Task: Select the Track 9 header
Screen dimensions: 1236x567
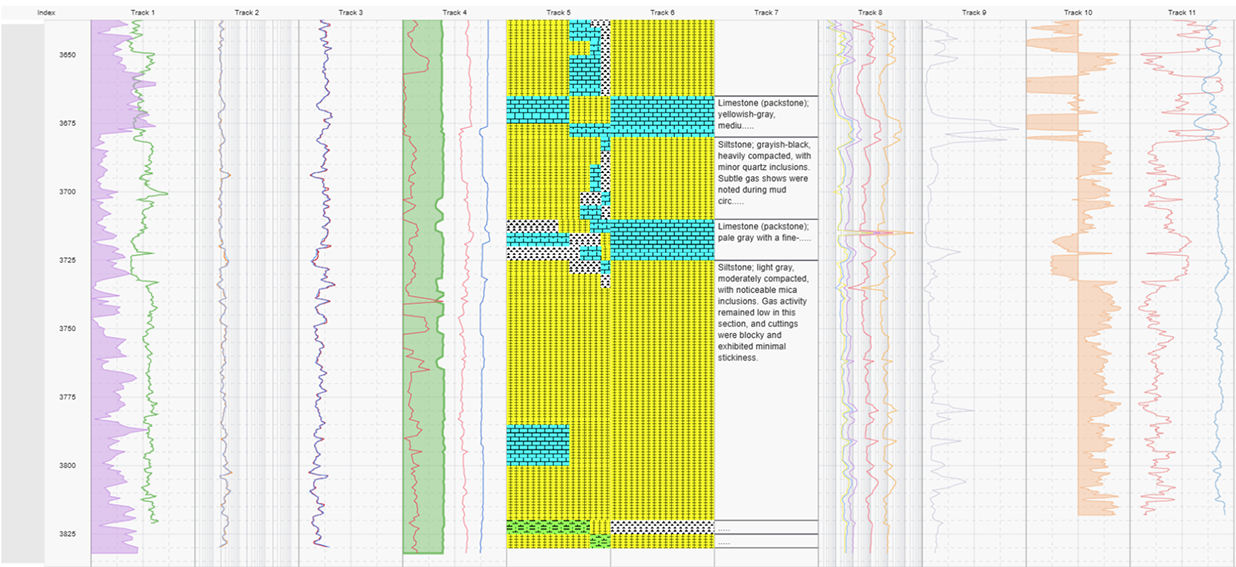Action: click(974, 12)
